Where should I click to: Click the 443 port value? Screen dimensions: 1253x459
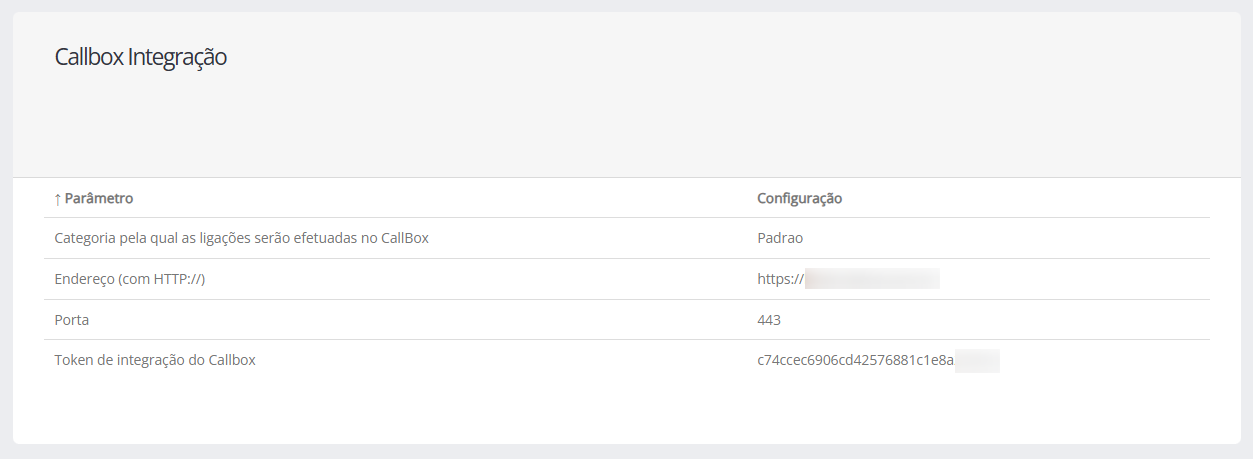(769, 320)
